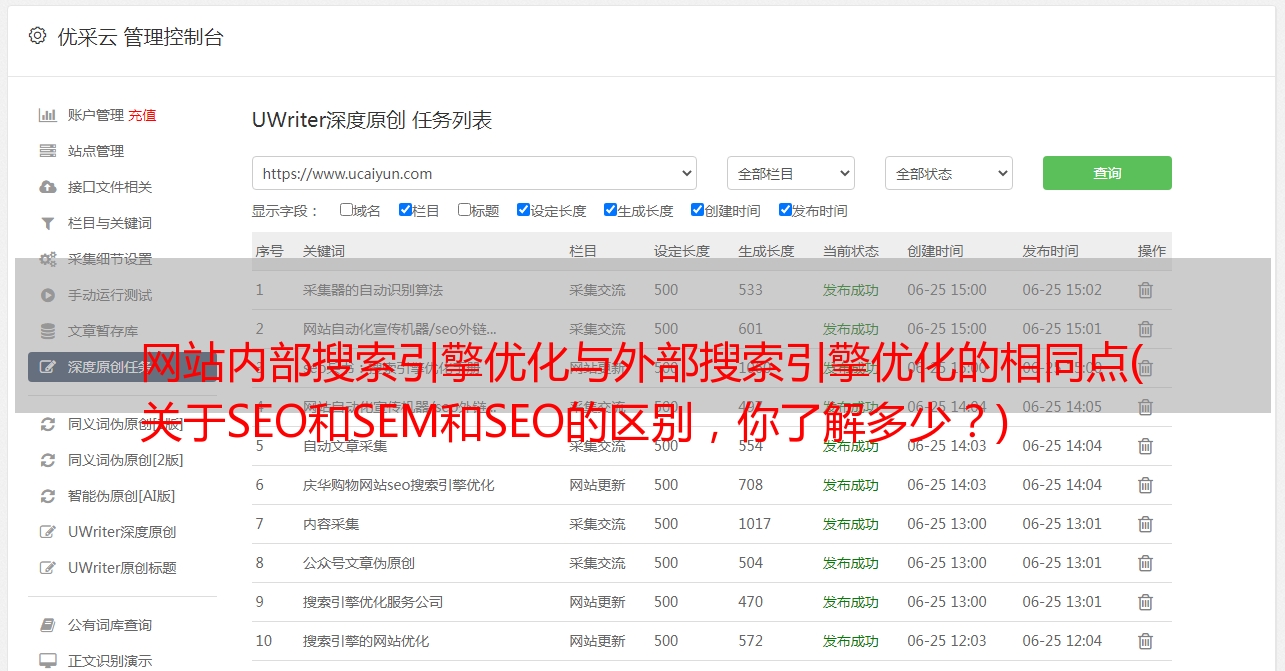1285x671 pixels.
Task: Delete task 公众号文章伪原创 with trash icon
Action: [x=1146, y=563]
